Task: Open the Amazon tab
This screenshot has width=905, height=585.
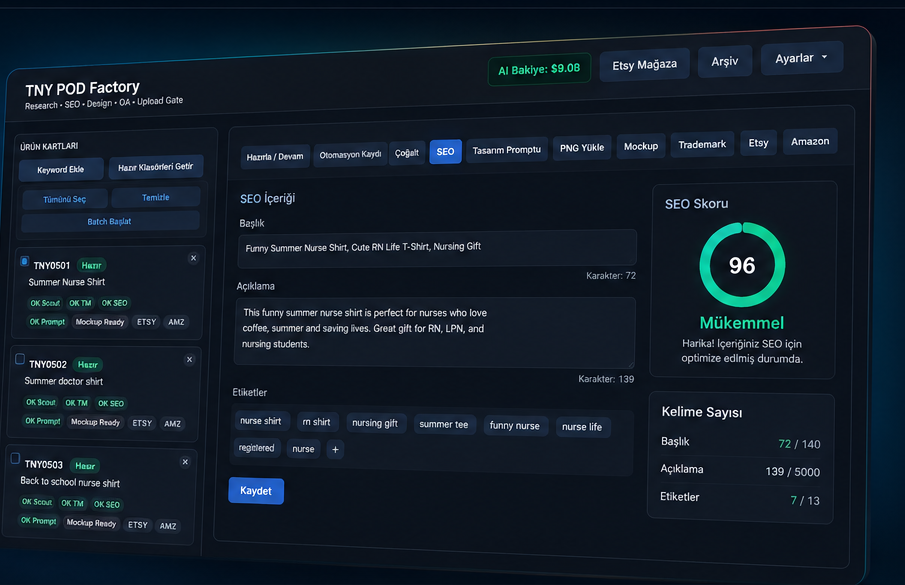Action: pos(810,141)
